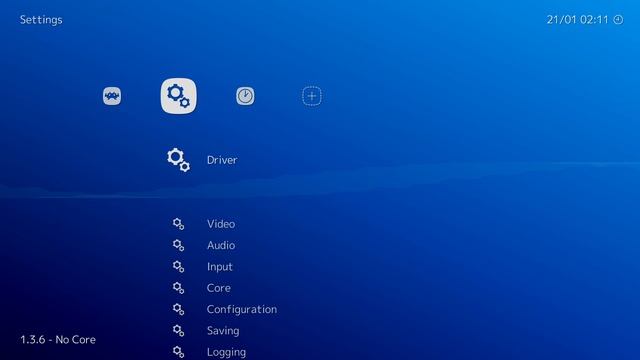Open the Driver settings entry
Viewport: 640px width, 360px height.
[222, 160]
